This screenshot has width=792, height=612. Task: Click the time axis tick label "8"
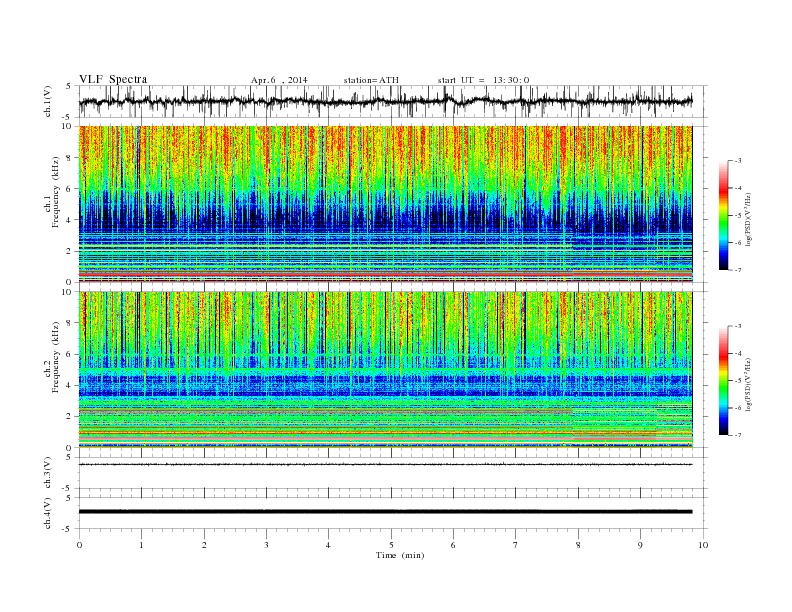(x=578, y=545)
